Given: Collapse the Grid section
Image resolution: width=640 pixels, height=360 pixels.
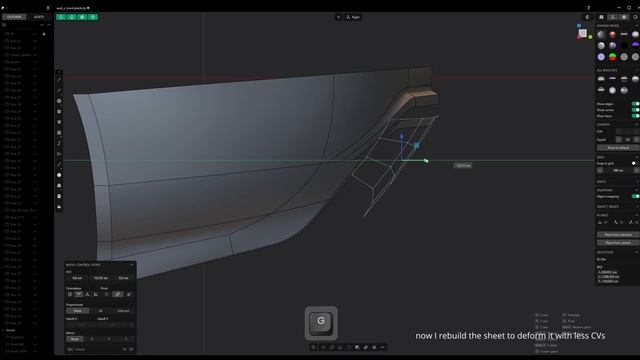Looking at the screenshot, I should pos(636,157).
